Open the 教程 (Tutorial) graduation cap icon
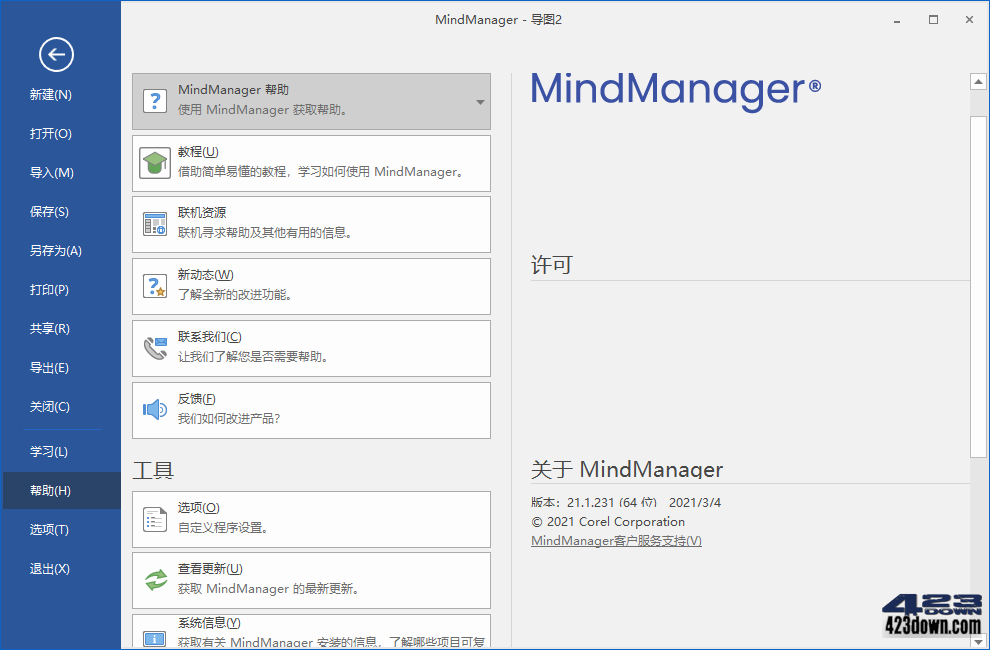This screenshot has height=650, width=990. 155,162
